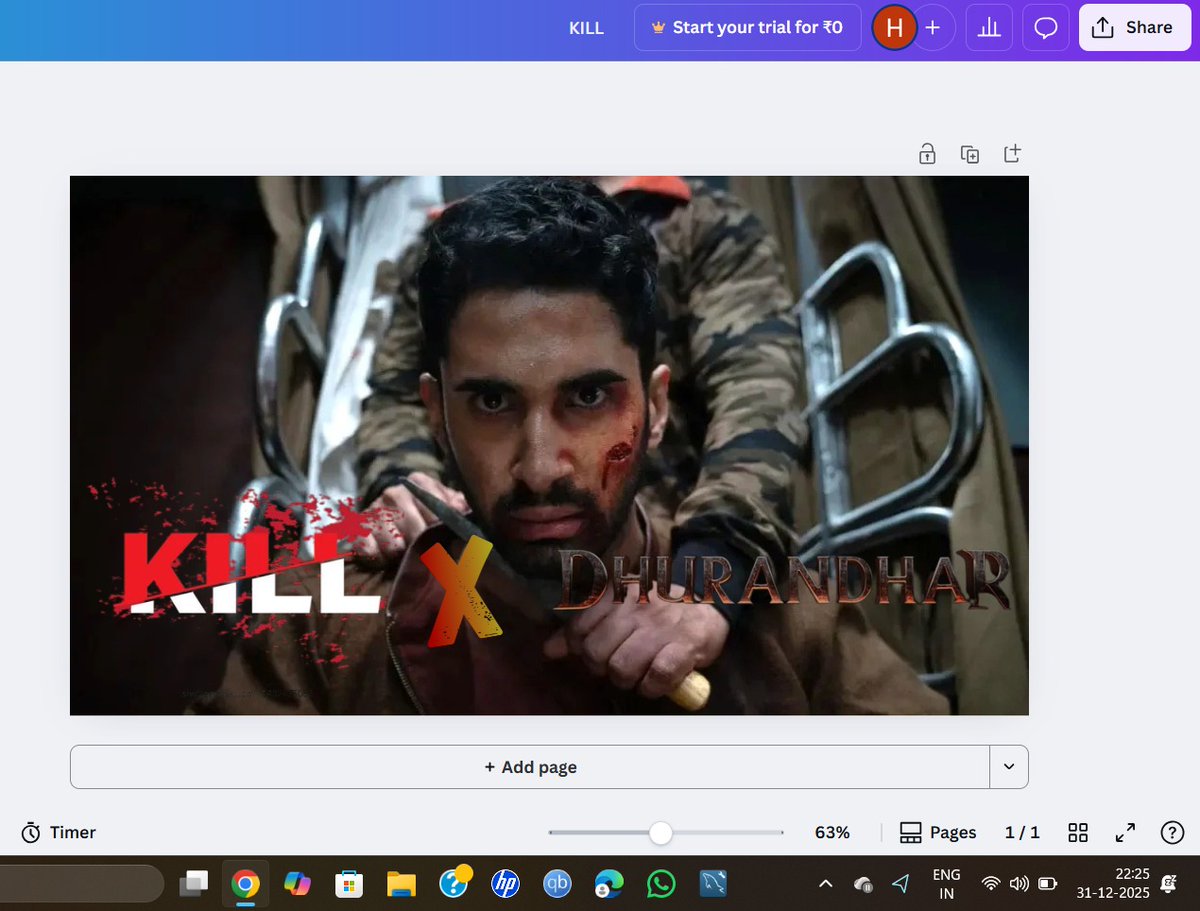
Task: Select the KILL design title
Action: pyautogui.click(x=586, y=28)
